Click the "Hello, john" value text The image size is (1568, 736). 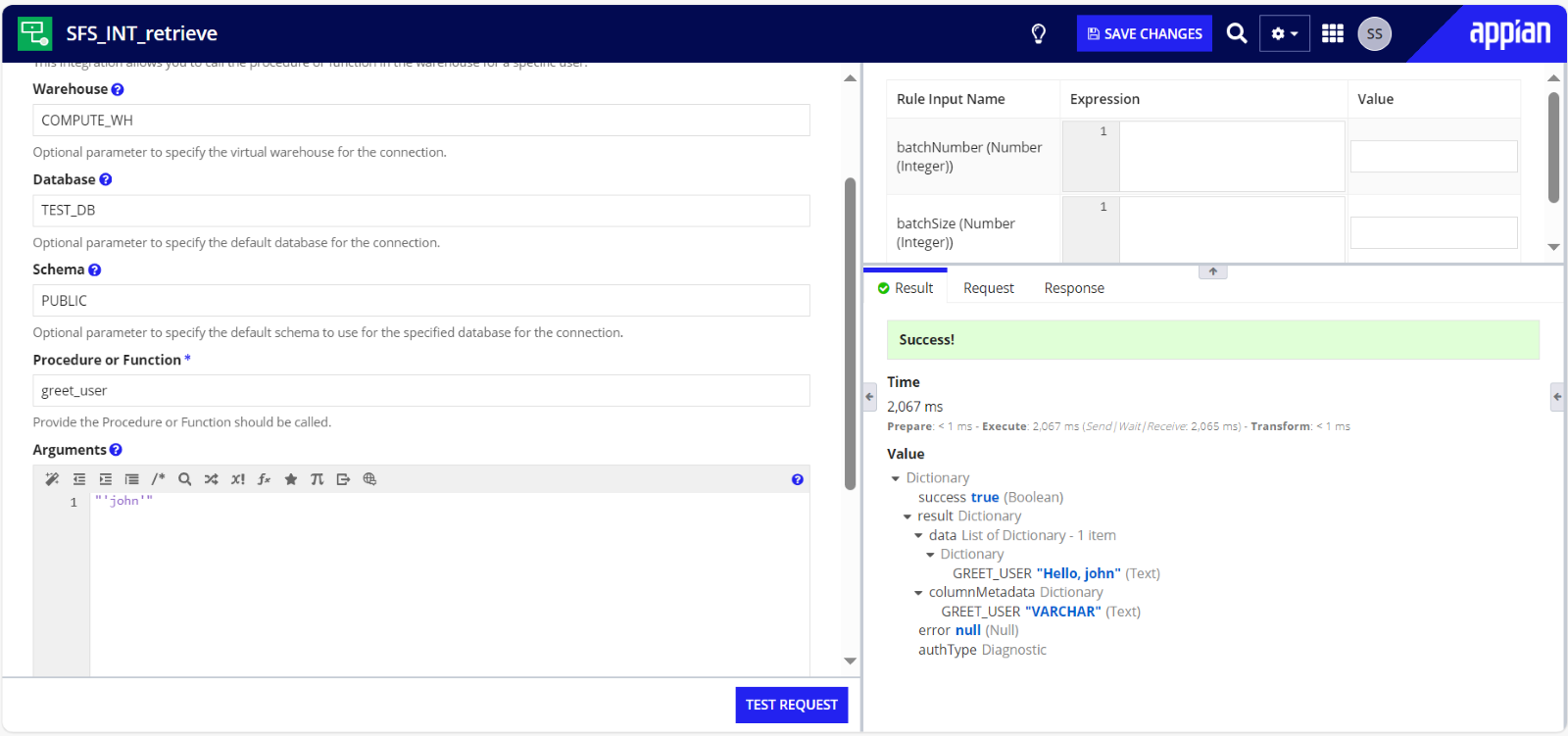[x=1078, y=573]
